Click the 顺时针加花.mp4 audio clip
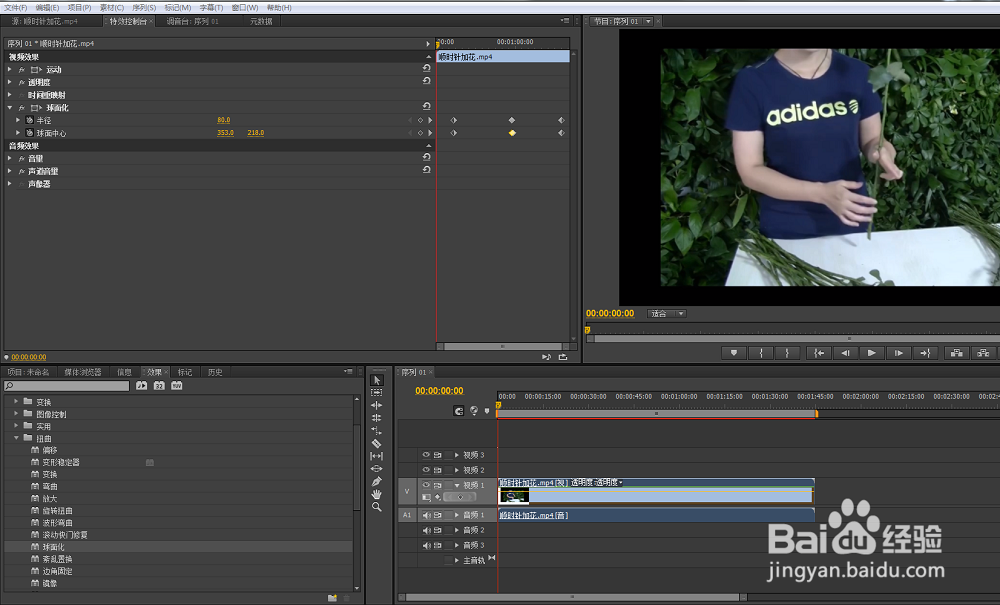 click(656, 515)
